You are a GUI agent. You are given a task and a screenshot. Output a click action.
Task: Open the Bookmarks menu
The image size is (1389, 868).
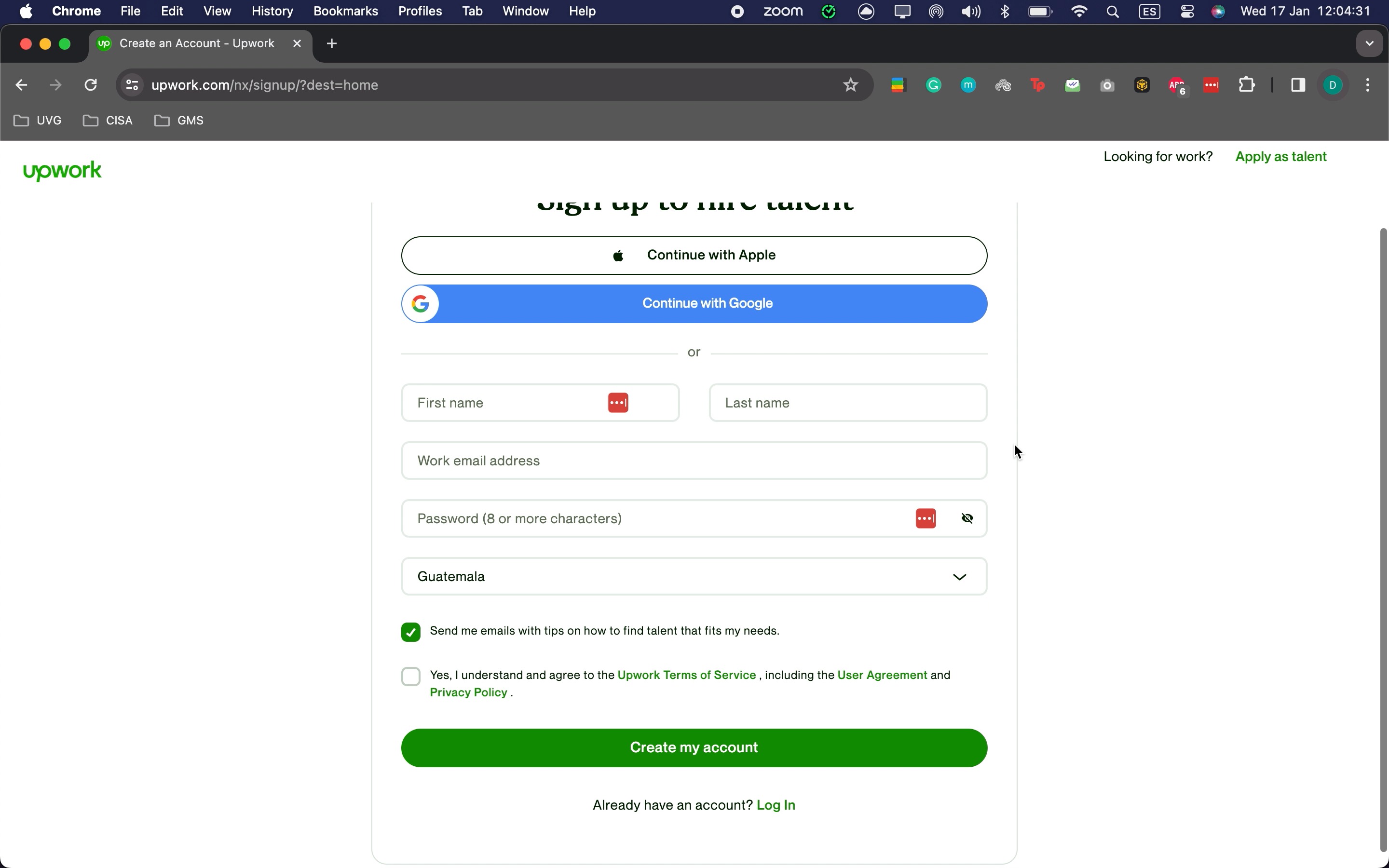(345, 12)
